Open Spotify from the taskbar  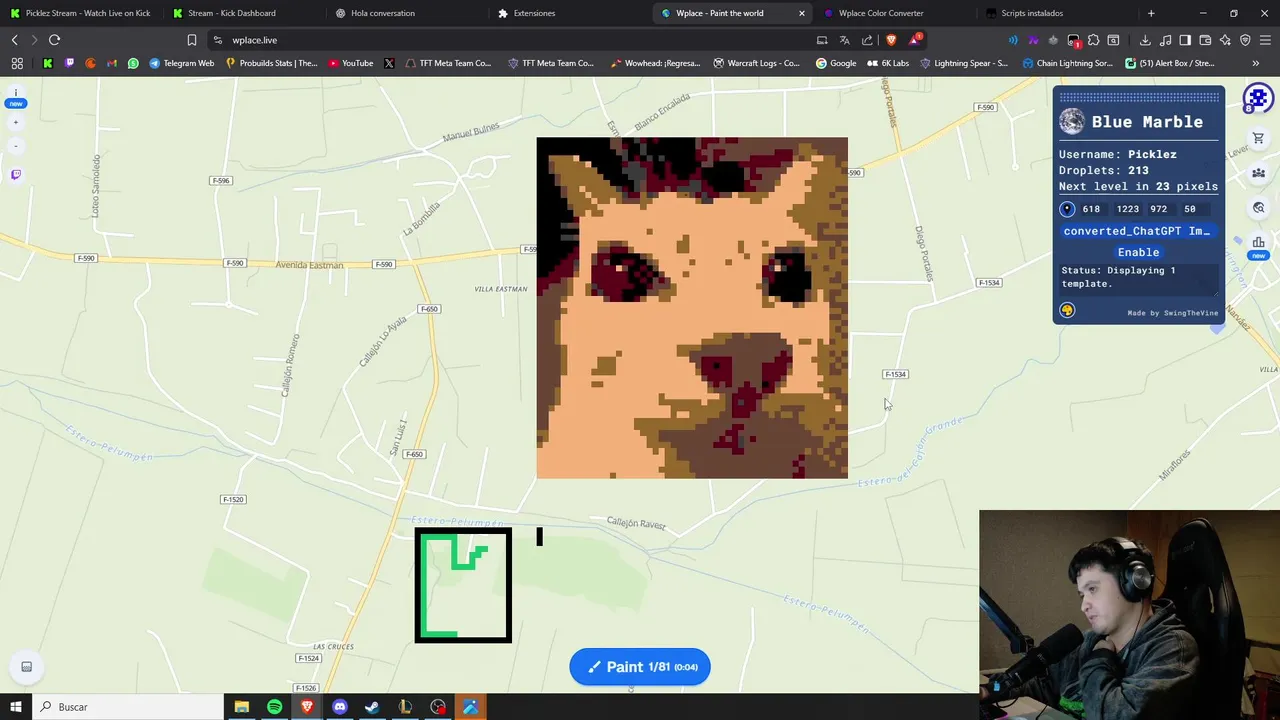pyautogui.click(x=274, y=707)
